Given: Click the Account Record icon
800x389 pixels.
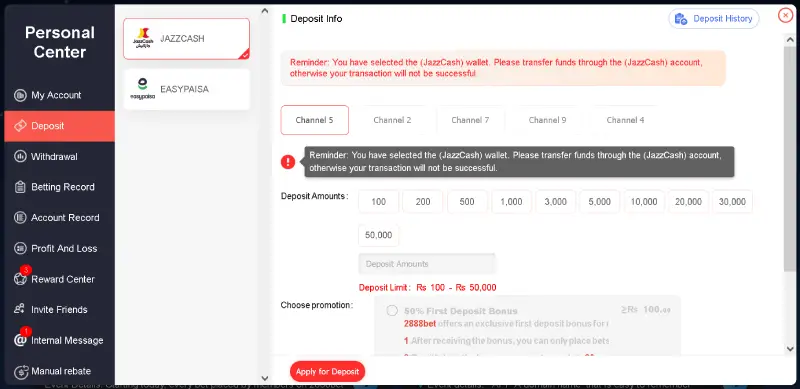Looking at the screenshot, I should pos(20,218).
